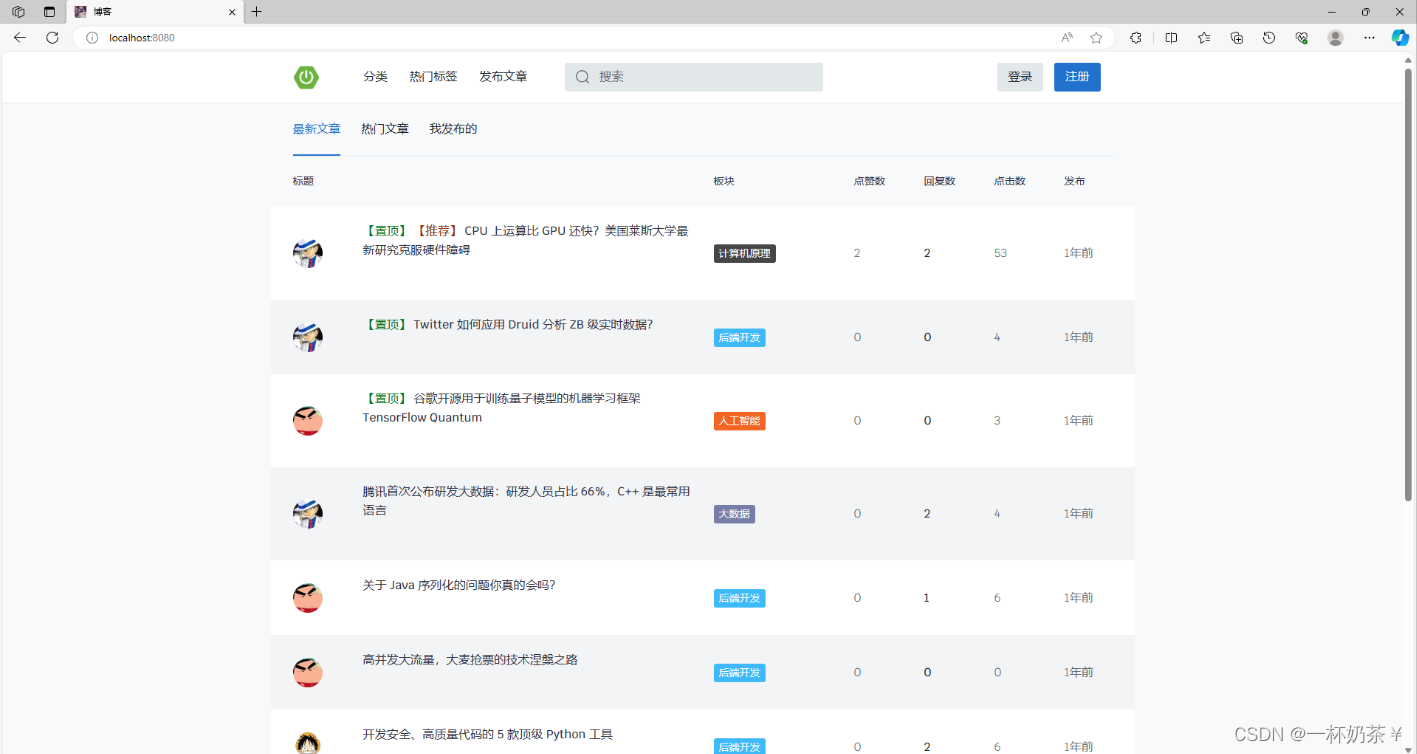Click the orange 人工智能 category tag

(x=740, y=421)
